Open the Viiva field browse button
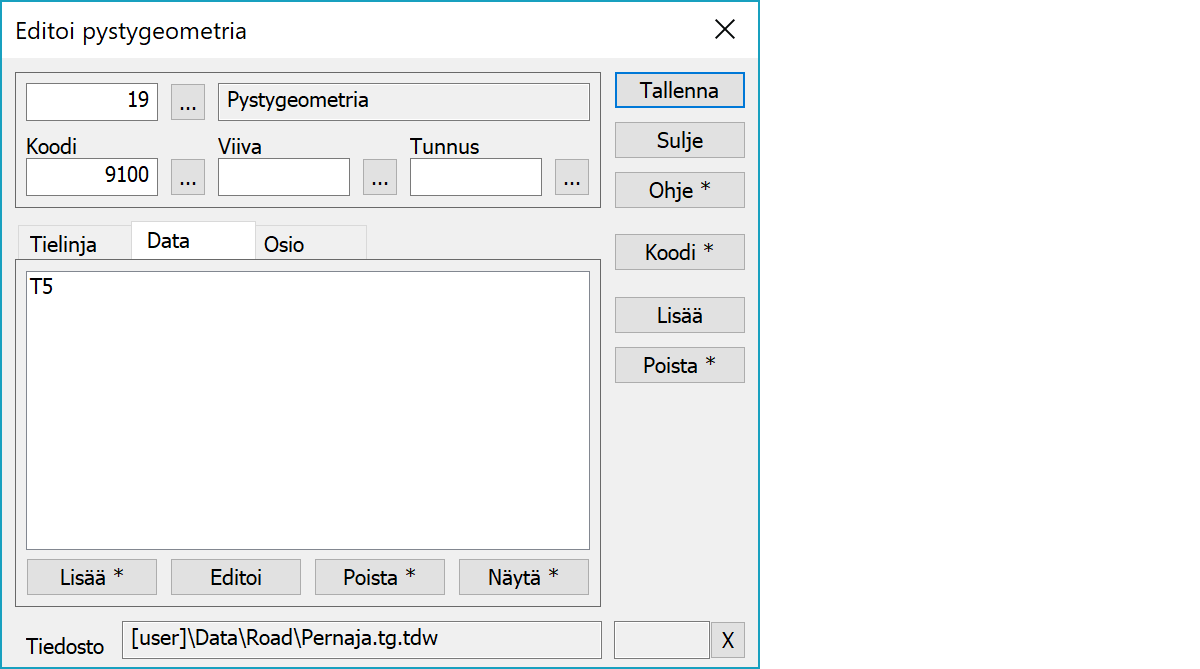Image resolution: width=1200 pixels, height=669 pixels. pos(380,177)
